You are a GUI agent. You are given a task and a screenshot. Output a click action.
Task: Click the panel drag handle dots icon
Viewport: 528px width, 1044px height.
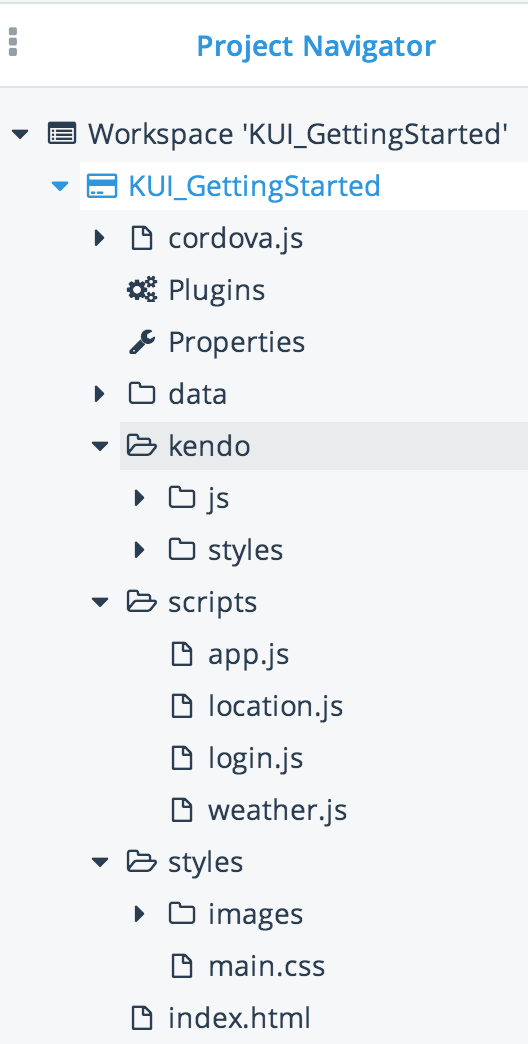coord(13,41)
